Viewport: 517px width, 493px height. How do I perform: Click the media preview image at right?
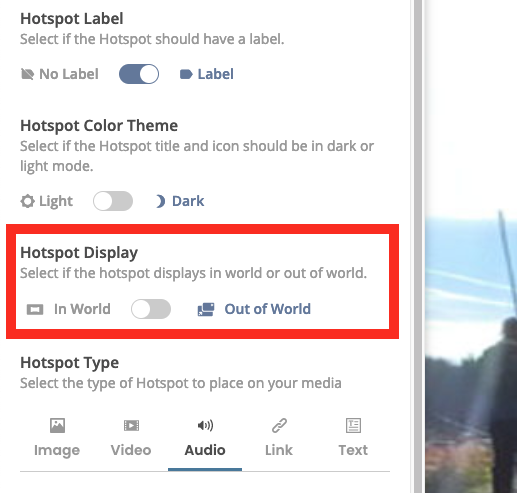(x=471, y=246)
